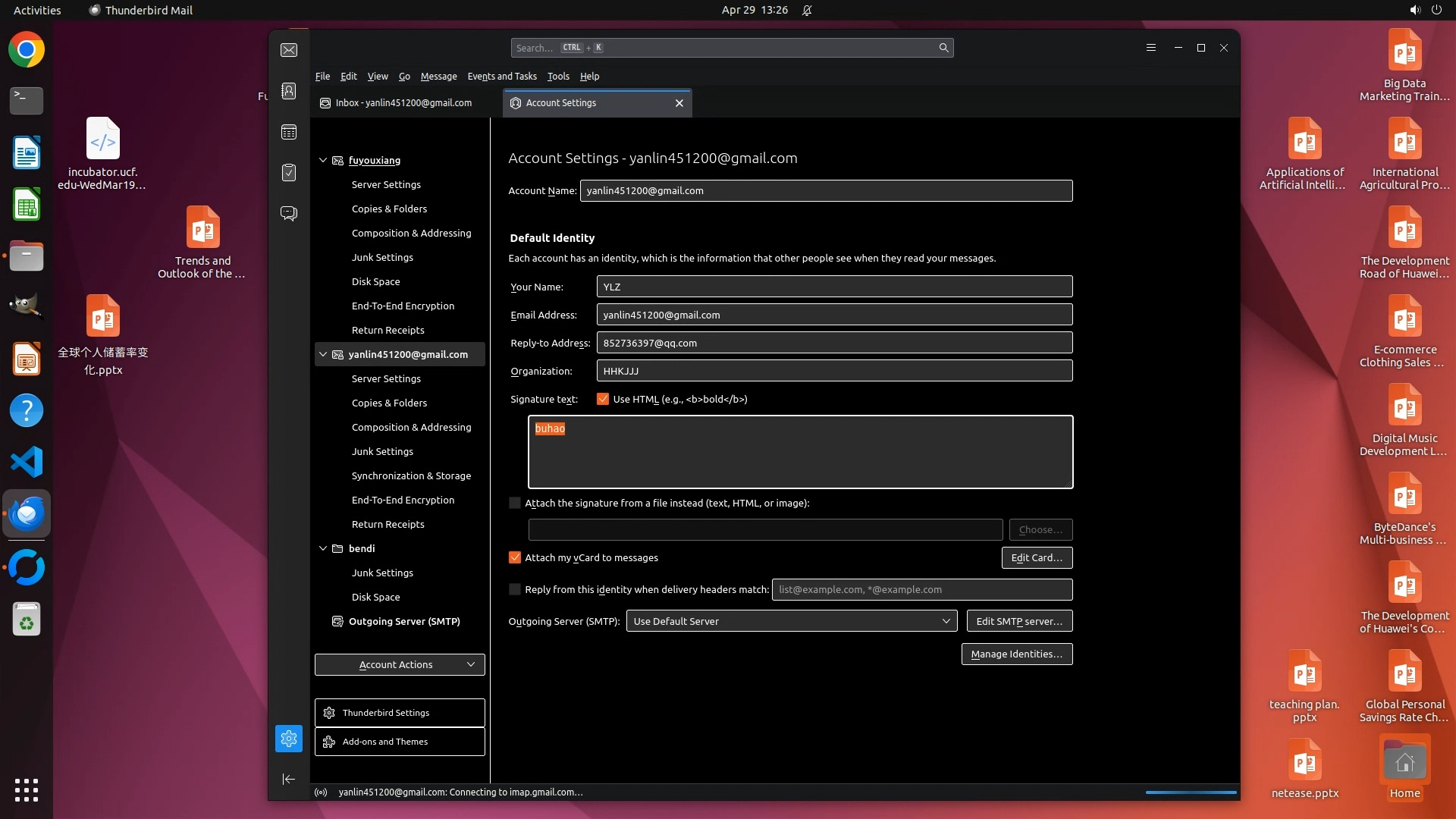1456x819 pixels.
Task: Open the Chat space icon
Action: (289, 213)
